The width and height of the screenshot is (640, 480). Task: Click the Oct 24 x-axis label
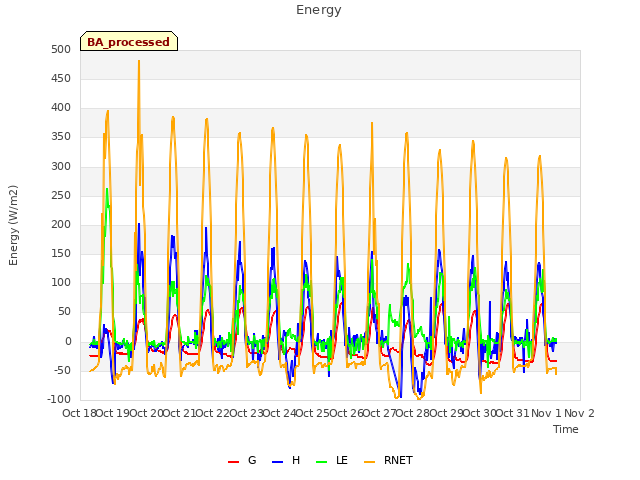pyautogui.click(x=280, y=413)
